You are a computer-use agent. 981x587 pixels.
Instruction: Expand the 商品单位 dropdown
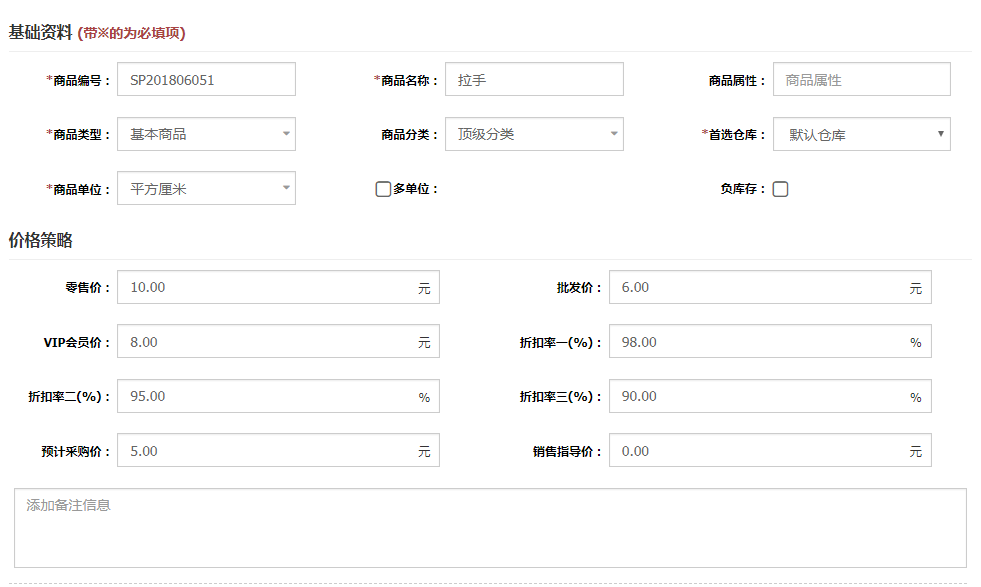(x=206, y=188)
